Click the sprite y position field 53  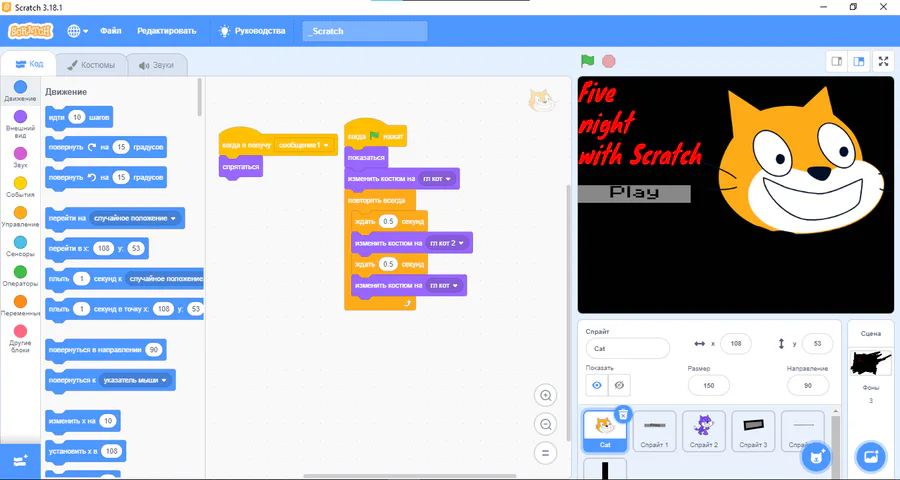coord(817,343)
